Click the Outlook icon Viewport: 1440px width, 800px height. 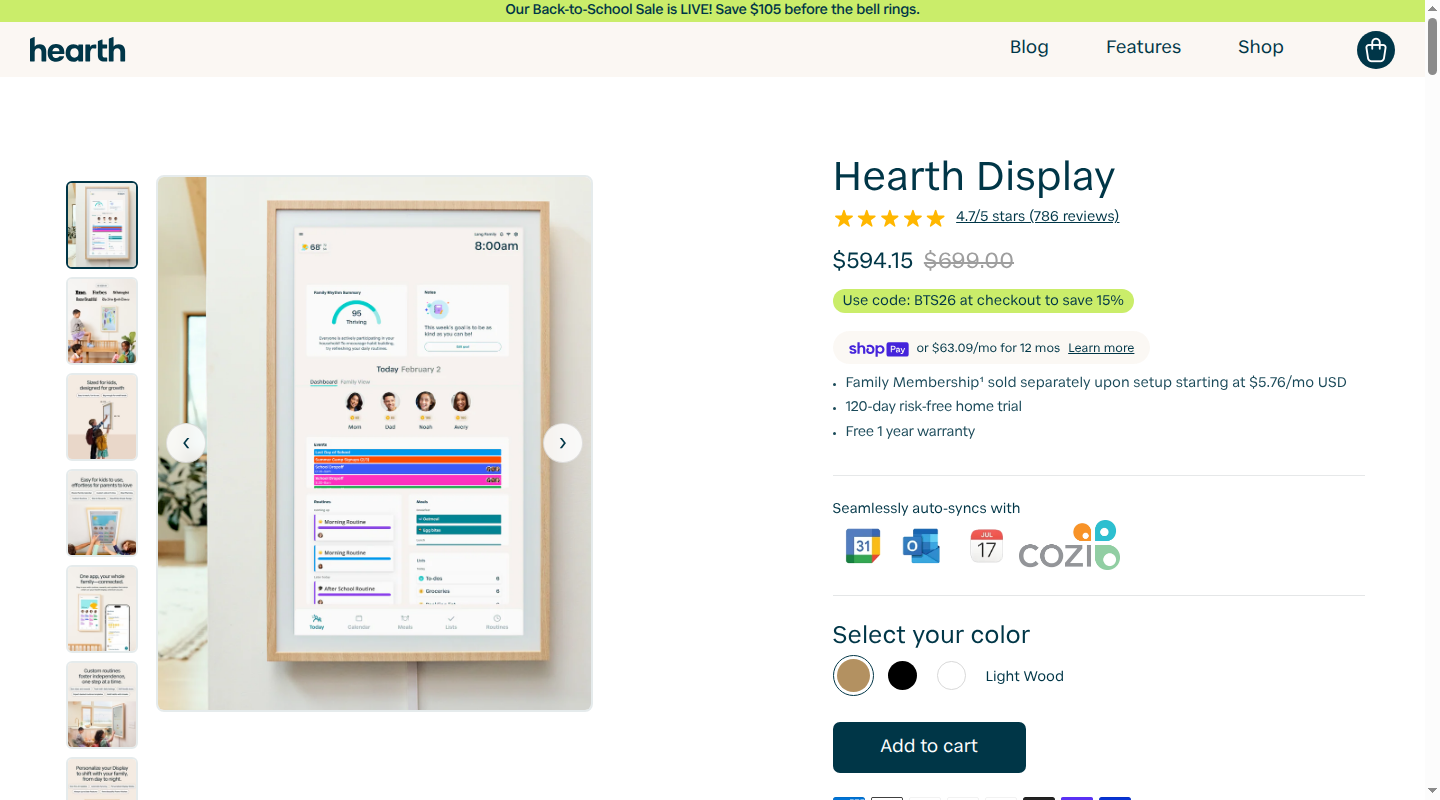tap(921, 546)
